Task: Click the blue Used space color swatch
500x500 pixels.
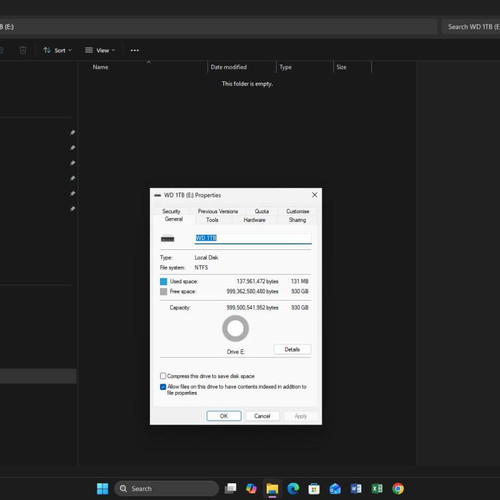Action: coord(163,281)
